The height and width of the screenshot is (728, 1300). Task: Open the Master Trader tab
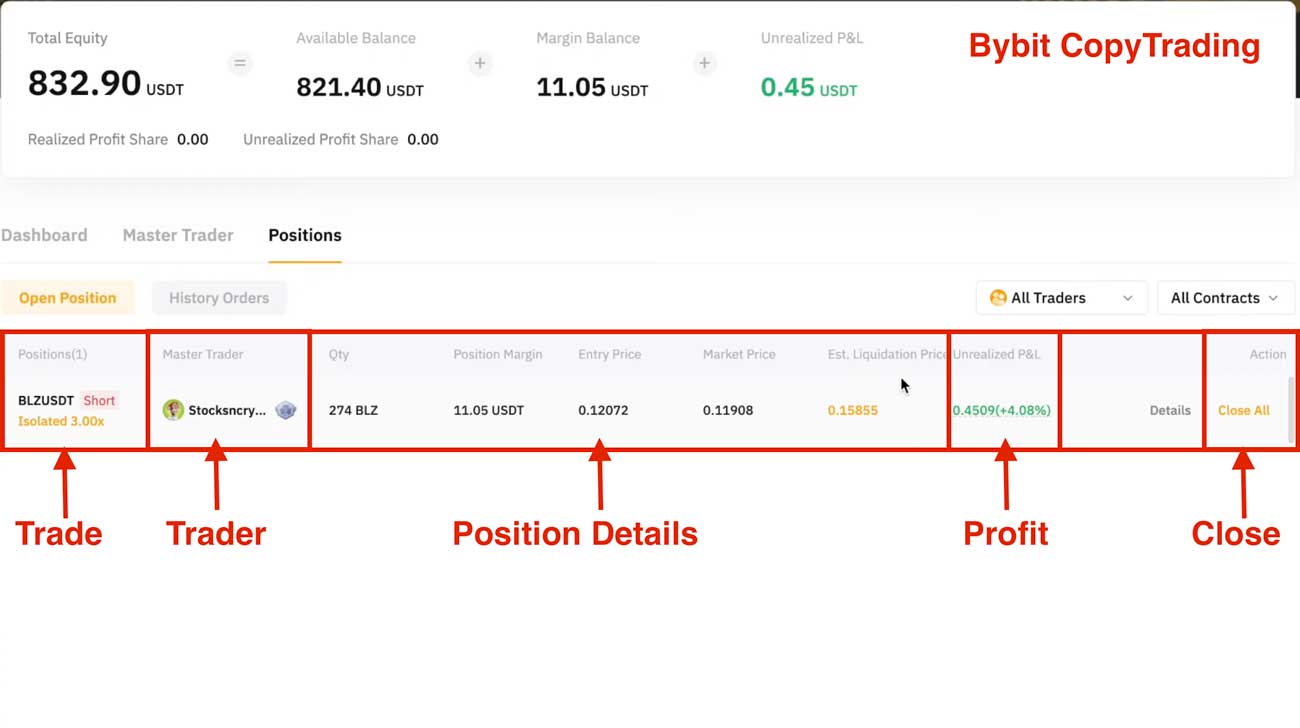(x=177, y=235)
